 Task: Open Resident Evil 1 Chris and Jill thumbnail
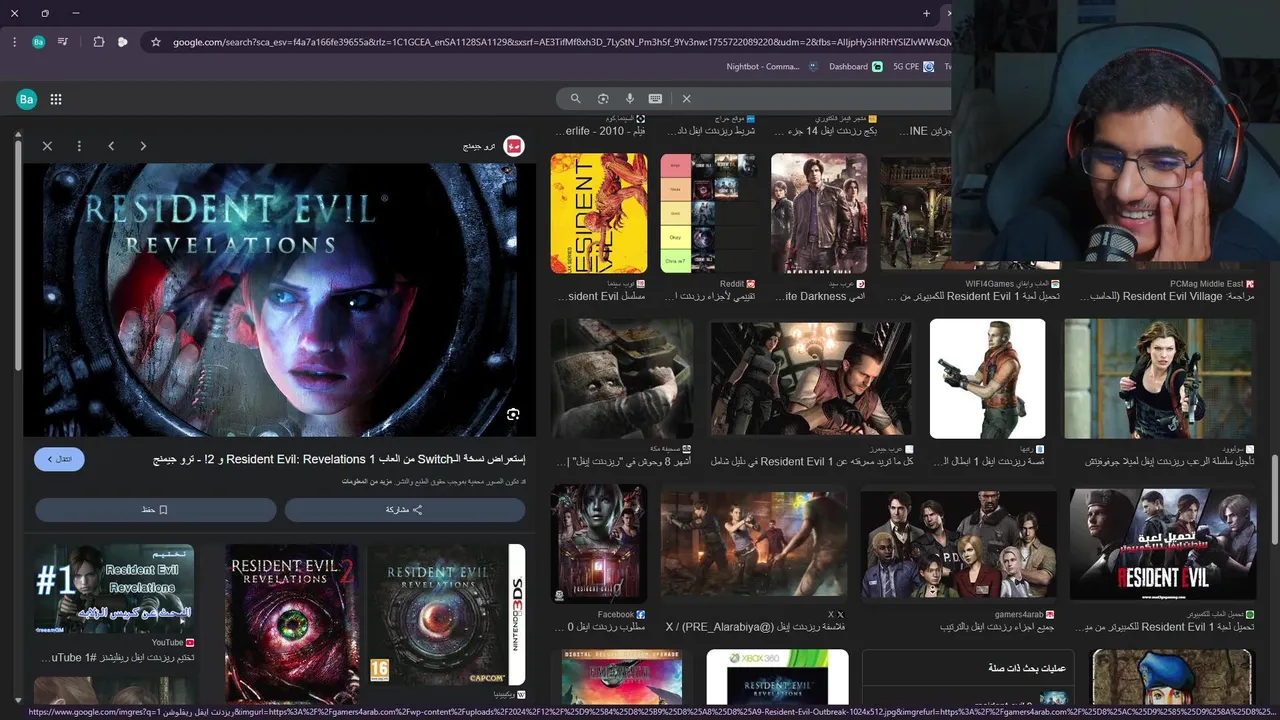pos(811,379)
